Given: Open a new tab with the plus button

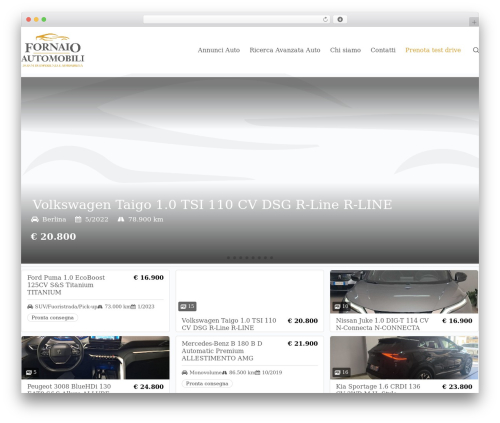Looking at the screenshot, I should coord(474,22).
